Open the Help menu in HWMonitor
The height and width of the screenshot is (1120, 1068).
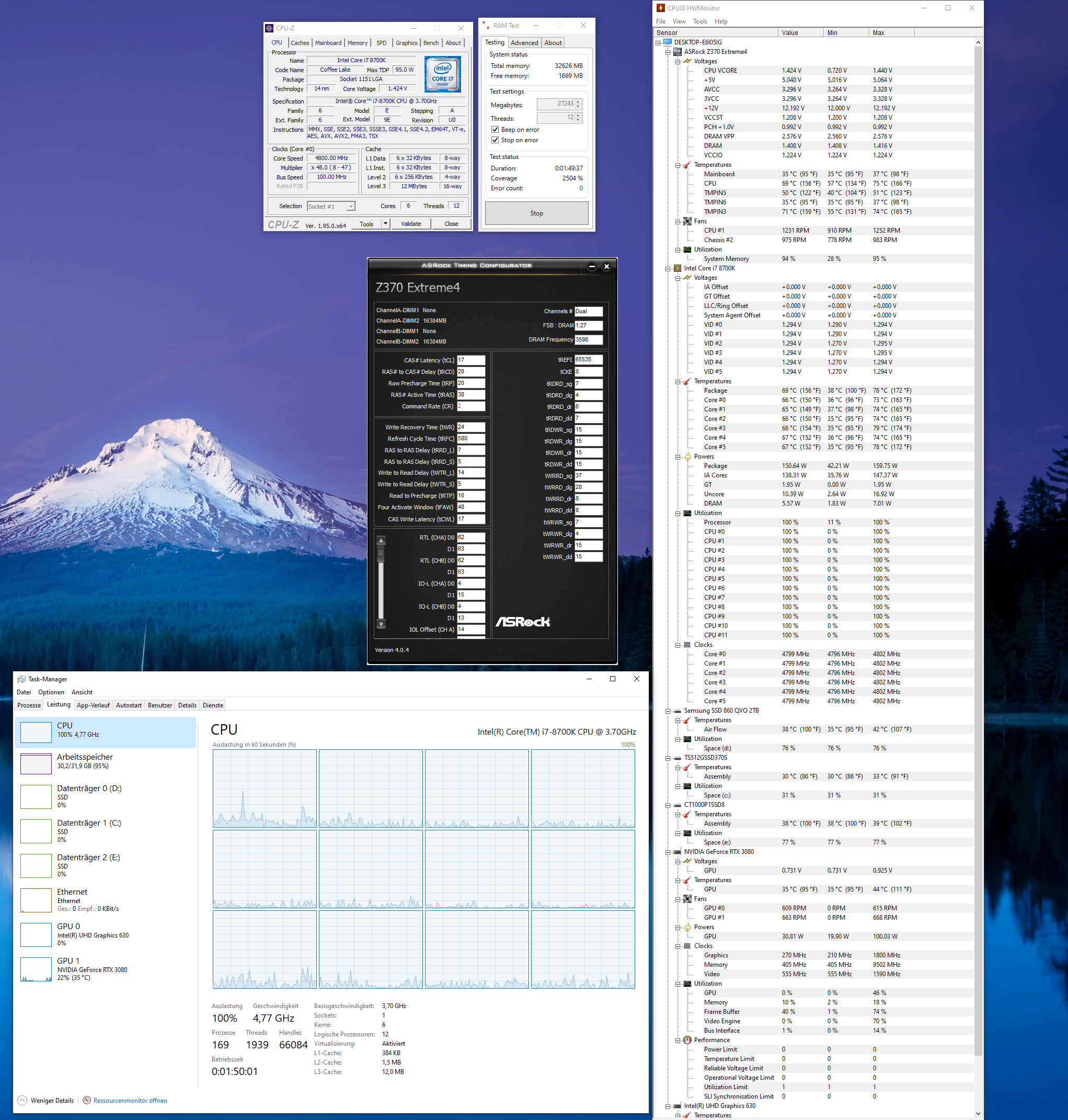tap(721, 21)
